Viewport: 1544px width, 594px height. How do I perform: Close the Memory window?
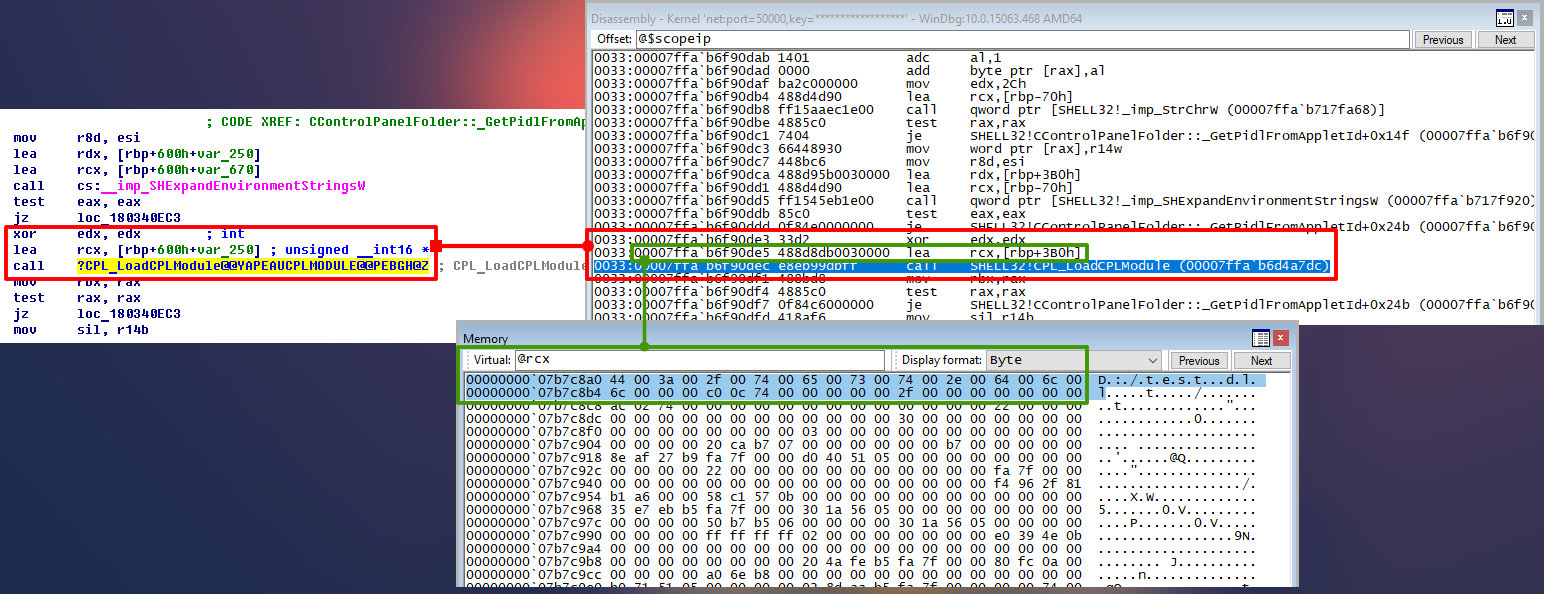tap(1281, 338)
